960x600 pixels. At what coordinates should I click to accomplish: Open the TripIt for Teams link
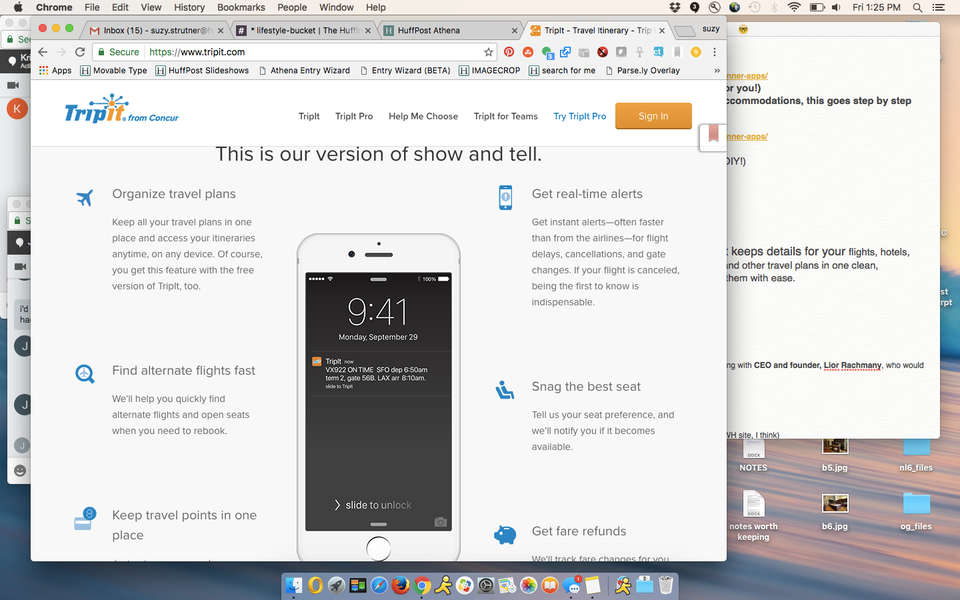(x=506, y=116)
